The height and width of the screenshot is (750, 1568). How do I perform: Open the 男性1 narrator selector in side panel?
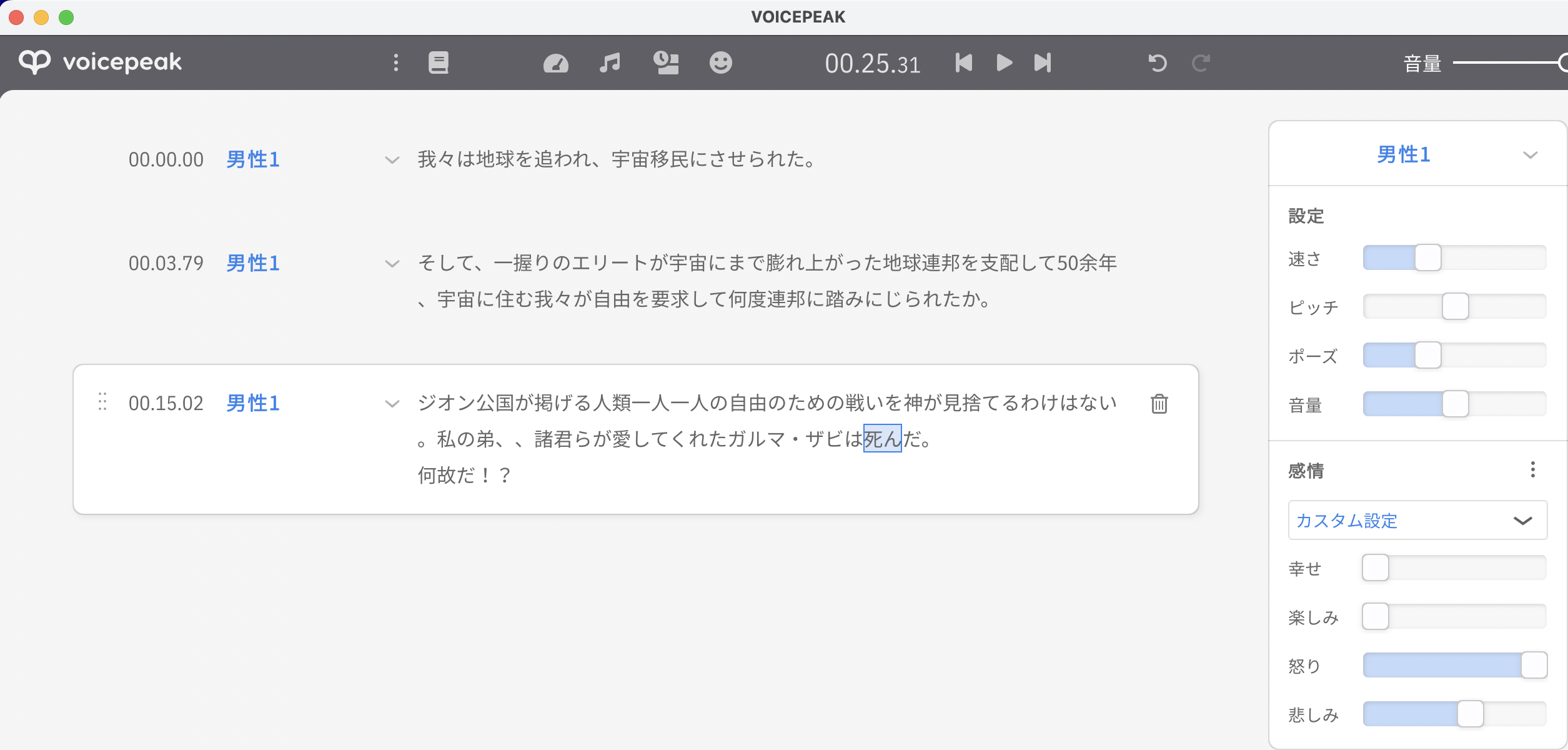pyautogui.click(x=1417, y=154)
